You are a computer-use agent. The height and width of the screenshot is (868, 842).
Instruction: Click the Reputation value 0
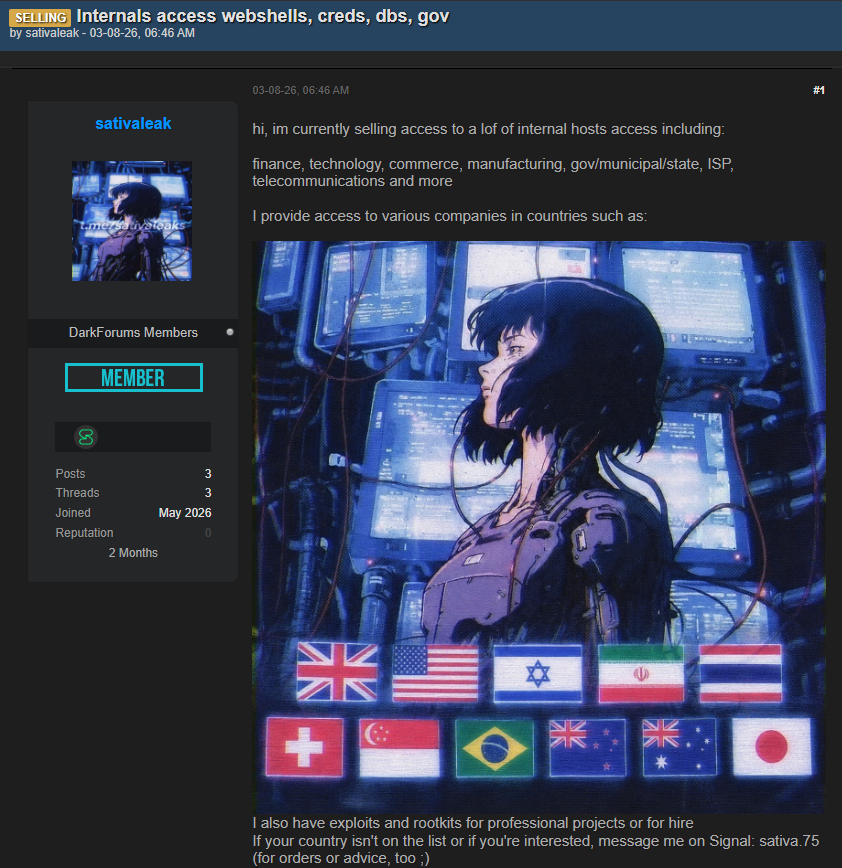208,533
